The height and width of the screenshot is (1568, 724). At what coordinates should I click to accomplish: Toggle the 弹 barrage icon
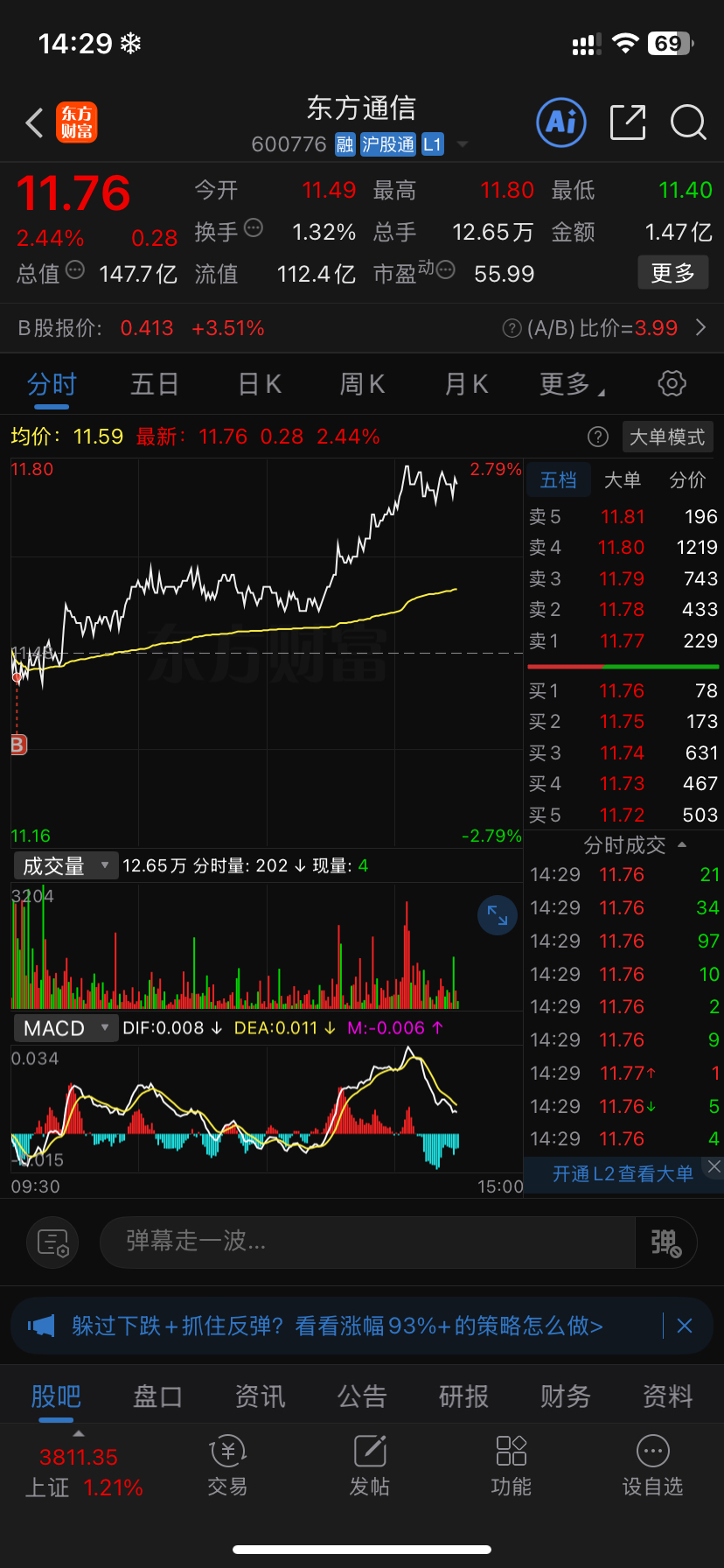coord(665,1242)
